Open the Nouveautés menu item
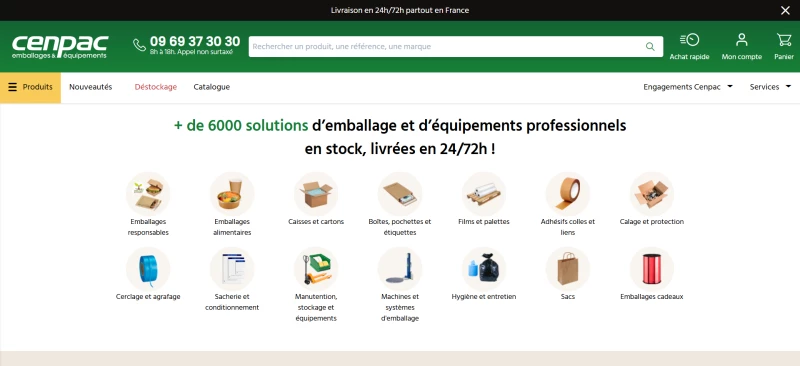 click(x=91, y=87)
